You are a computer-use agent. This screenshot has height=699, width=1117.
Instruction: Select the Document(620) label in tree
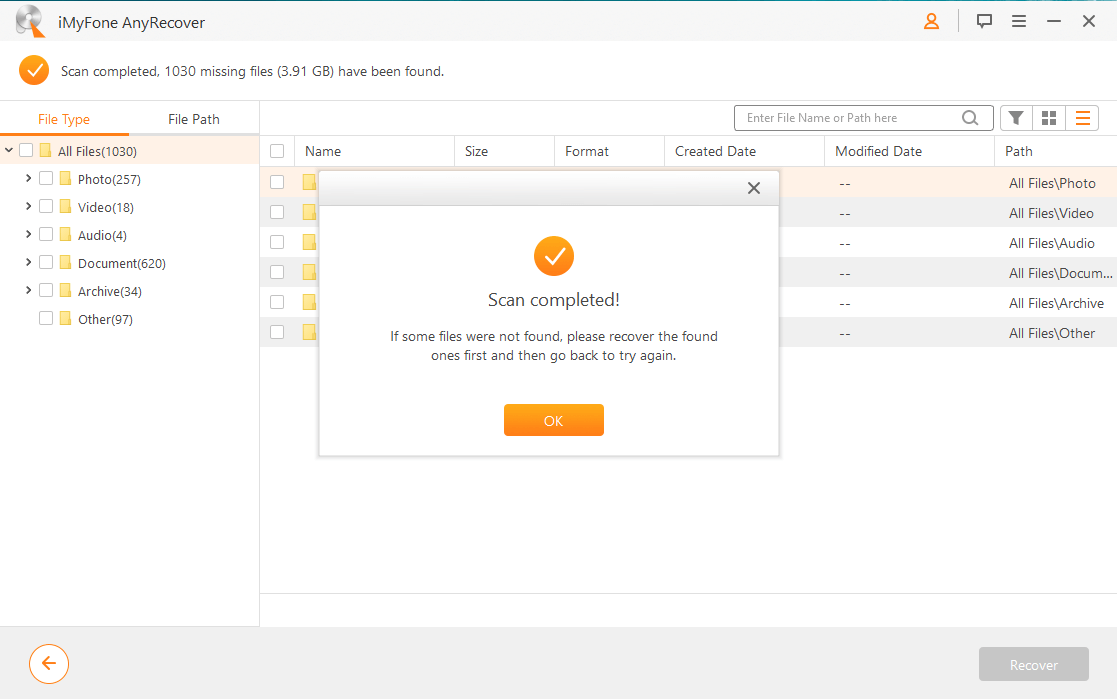122,263
